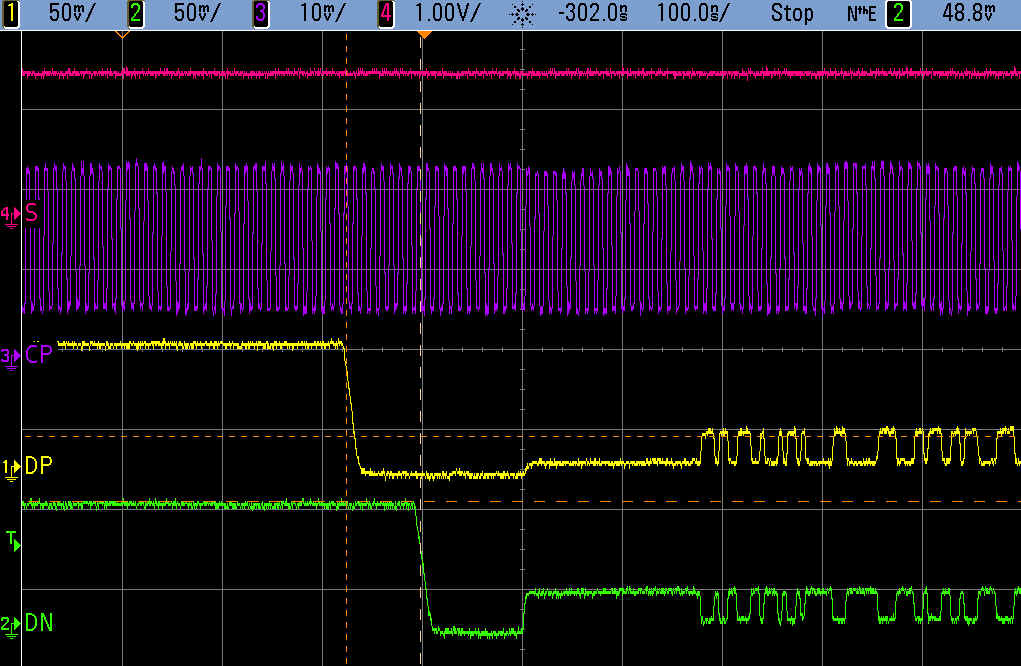Screen dimensions: 1021x666
Task: Click the green trigger level T marker
Action: [12, 541]
